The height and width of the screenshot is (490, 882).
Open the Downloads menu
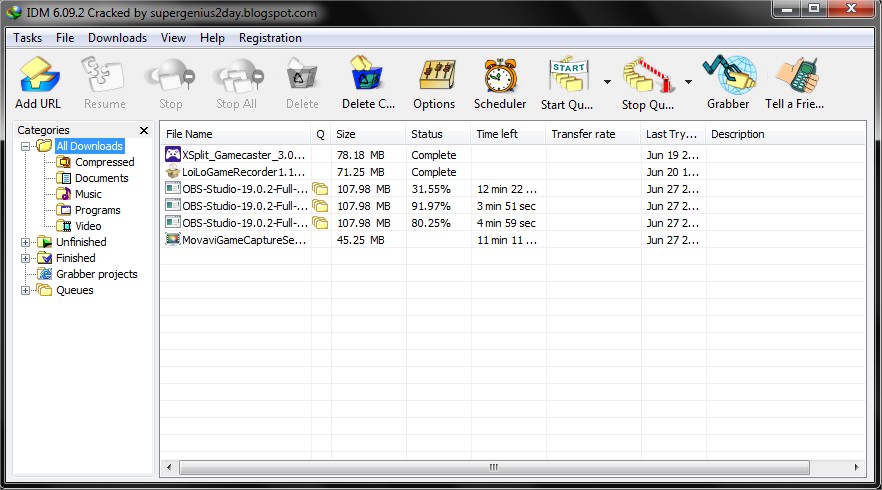tap(118, 38)
